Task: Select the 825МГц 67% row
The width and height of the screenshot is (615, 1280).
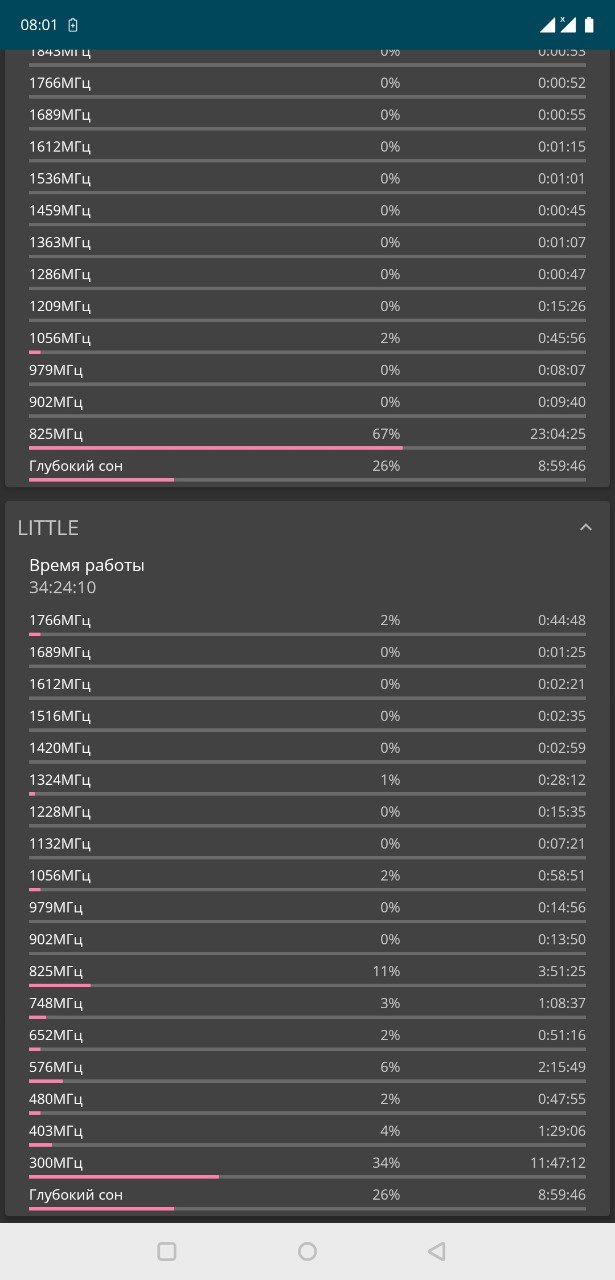Action: 307,436
